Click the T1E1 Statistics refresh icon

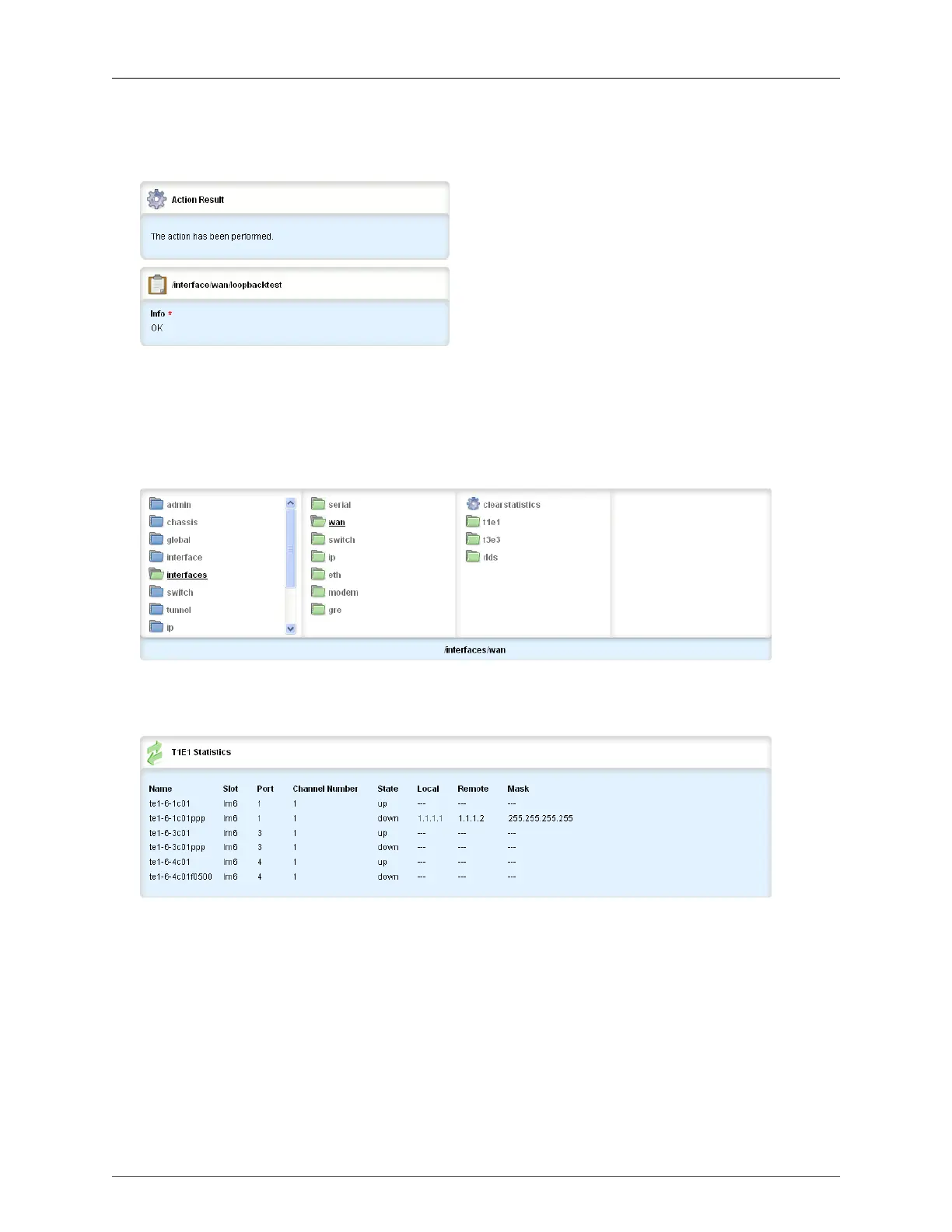coord(156,752)
